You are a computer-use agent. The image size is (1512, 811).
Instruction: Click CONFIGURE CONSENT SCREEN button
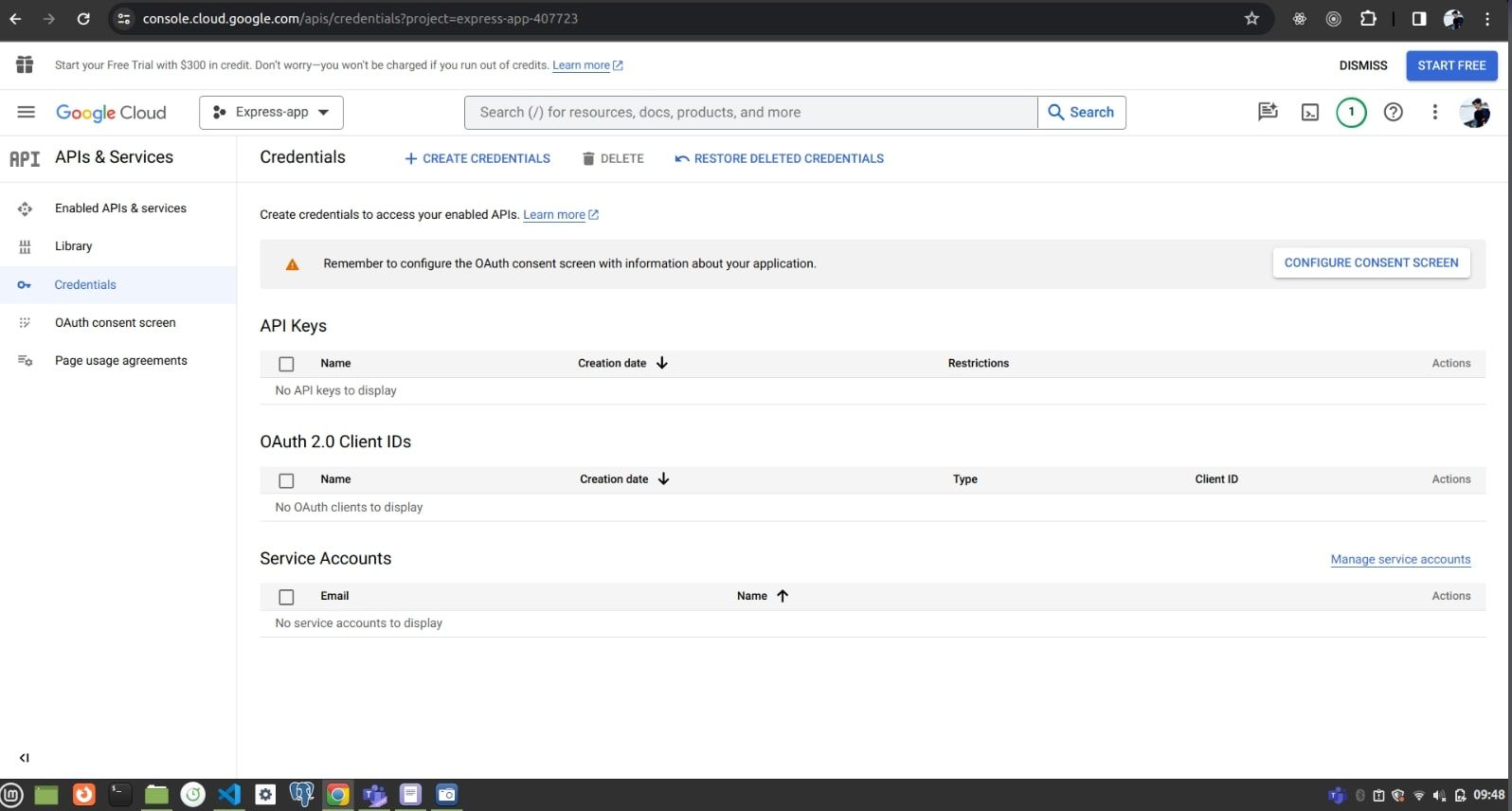pos(1371,262)
